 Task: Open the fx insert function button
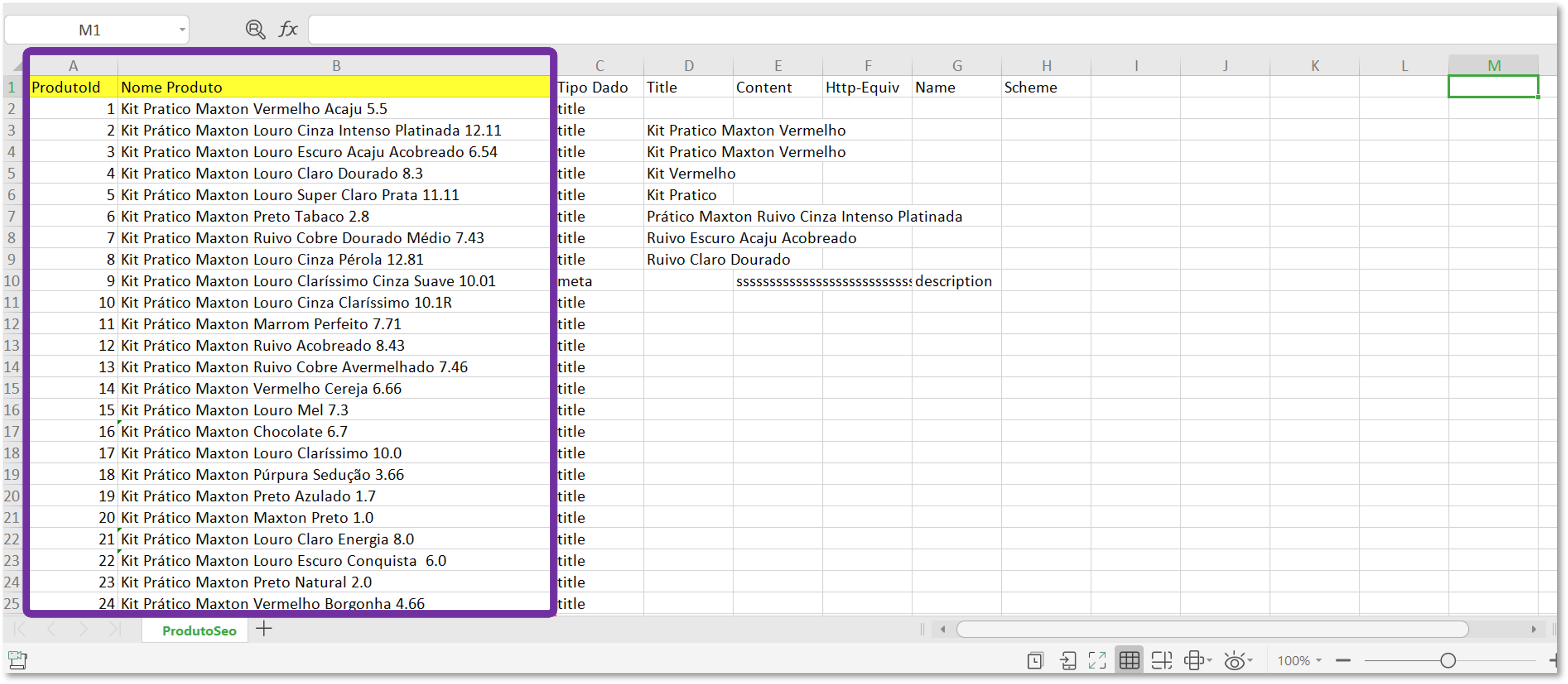[288, 29]
